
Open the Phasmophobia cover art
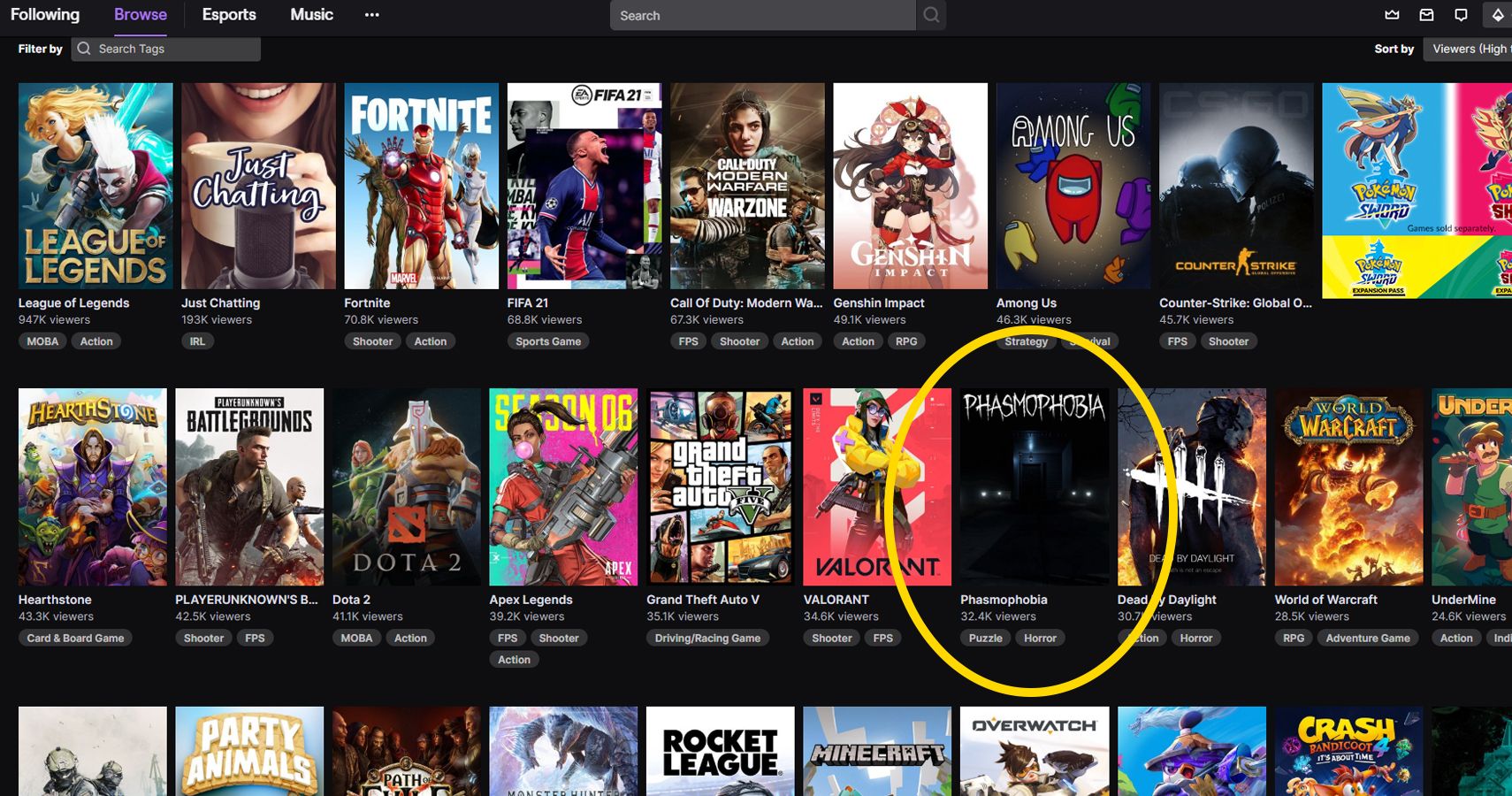[x=1035, y=486]
